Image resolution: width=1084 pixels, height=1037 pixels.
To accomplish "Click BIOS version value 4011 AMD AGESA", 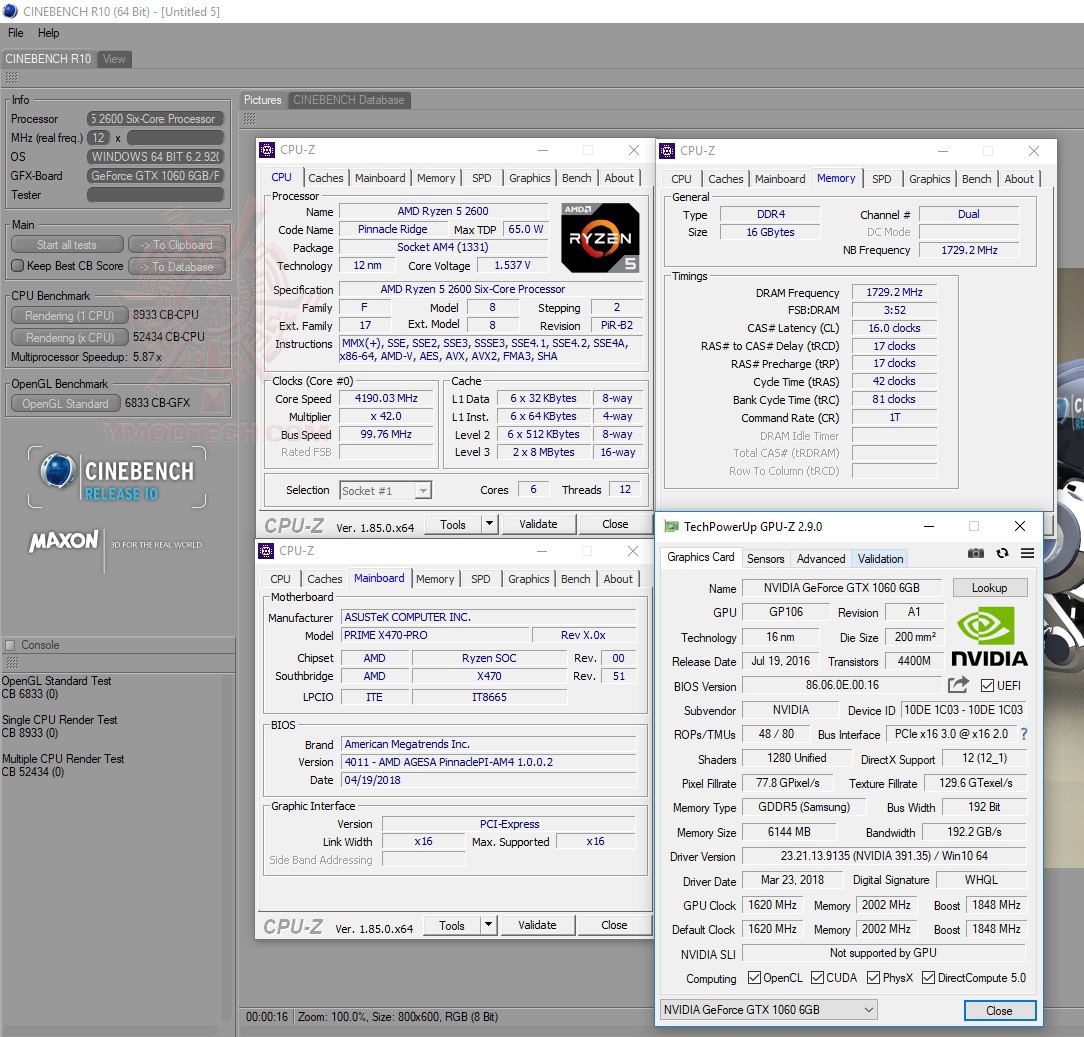I will click(489, 762).
